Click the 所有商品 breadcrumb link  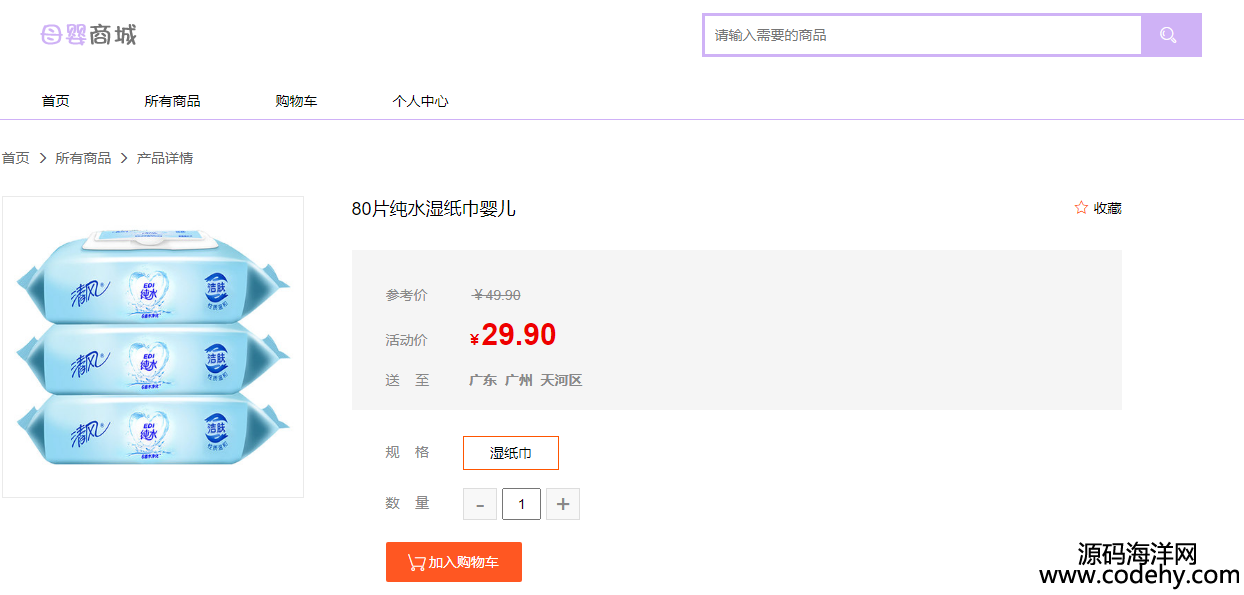pos(83,158)
